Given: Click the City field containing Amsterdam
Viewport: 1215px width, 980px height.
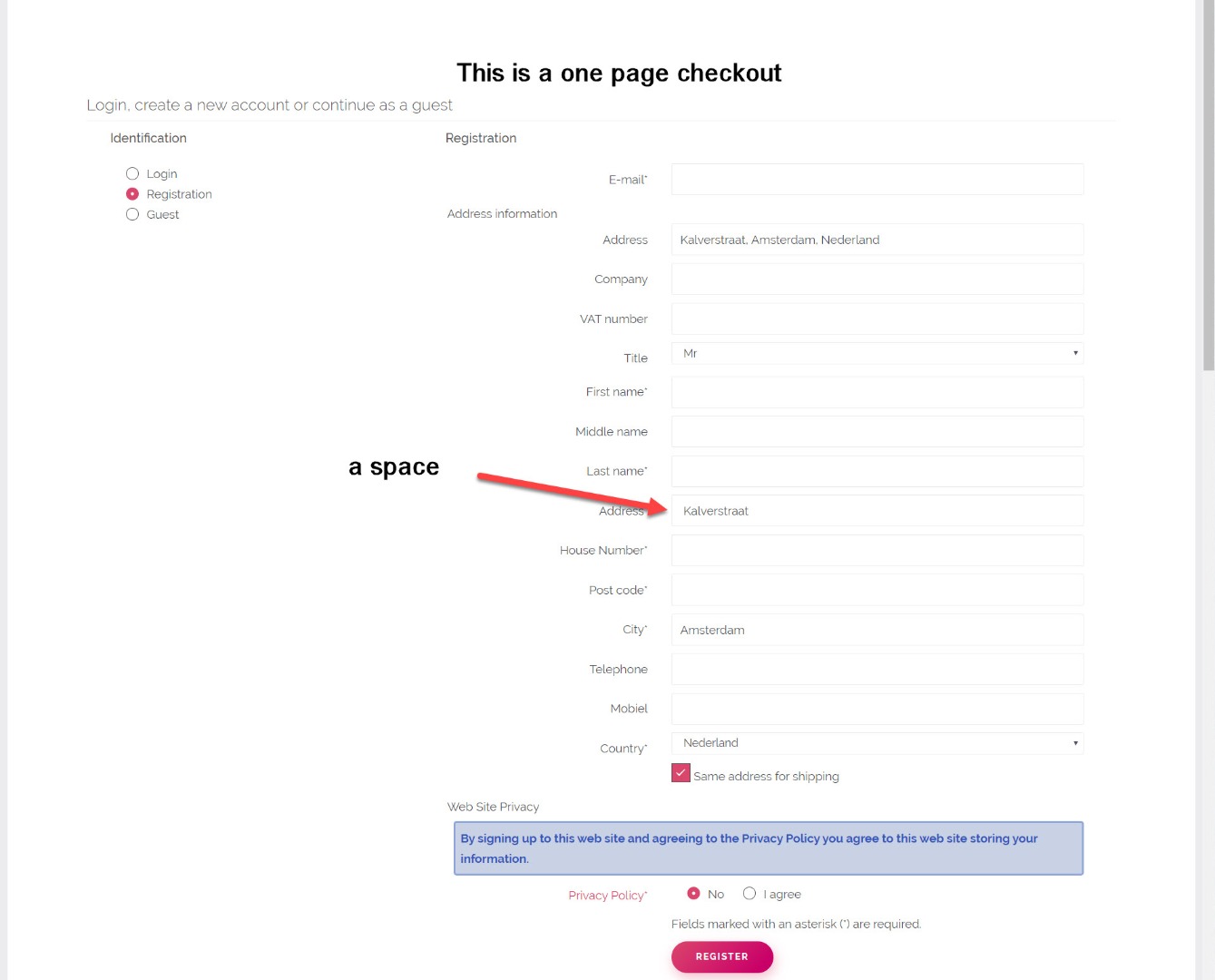Looking at the screenshot, I should pyautogui.click(x=877, y=630).
